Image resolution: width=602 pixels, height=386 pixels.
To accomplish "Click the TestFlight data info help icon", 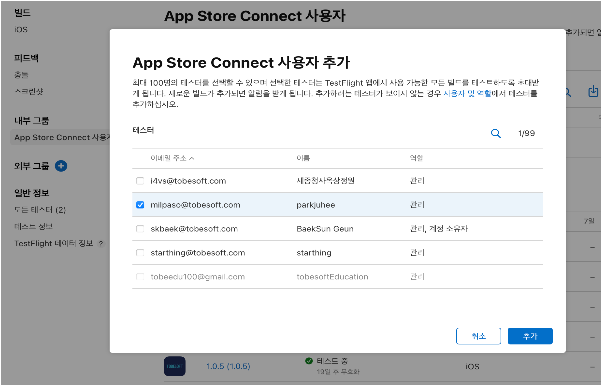I will (x=101, y=243).
